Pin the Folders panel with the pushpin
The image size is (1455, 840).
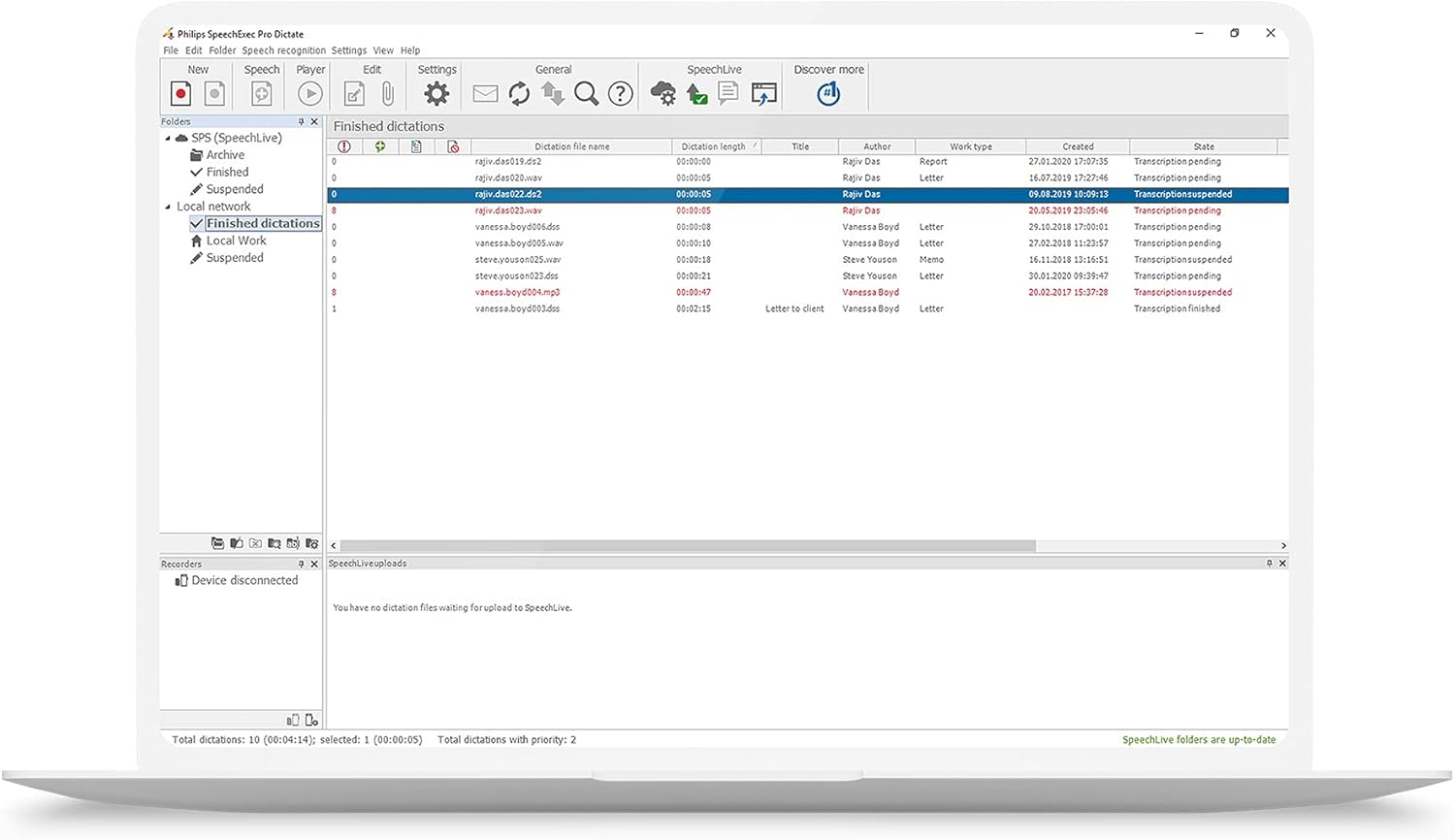click(x=301, y=122)
